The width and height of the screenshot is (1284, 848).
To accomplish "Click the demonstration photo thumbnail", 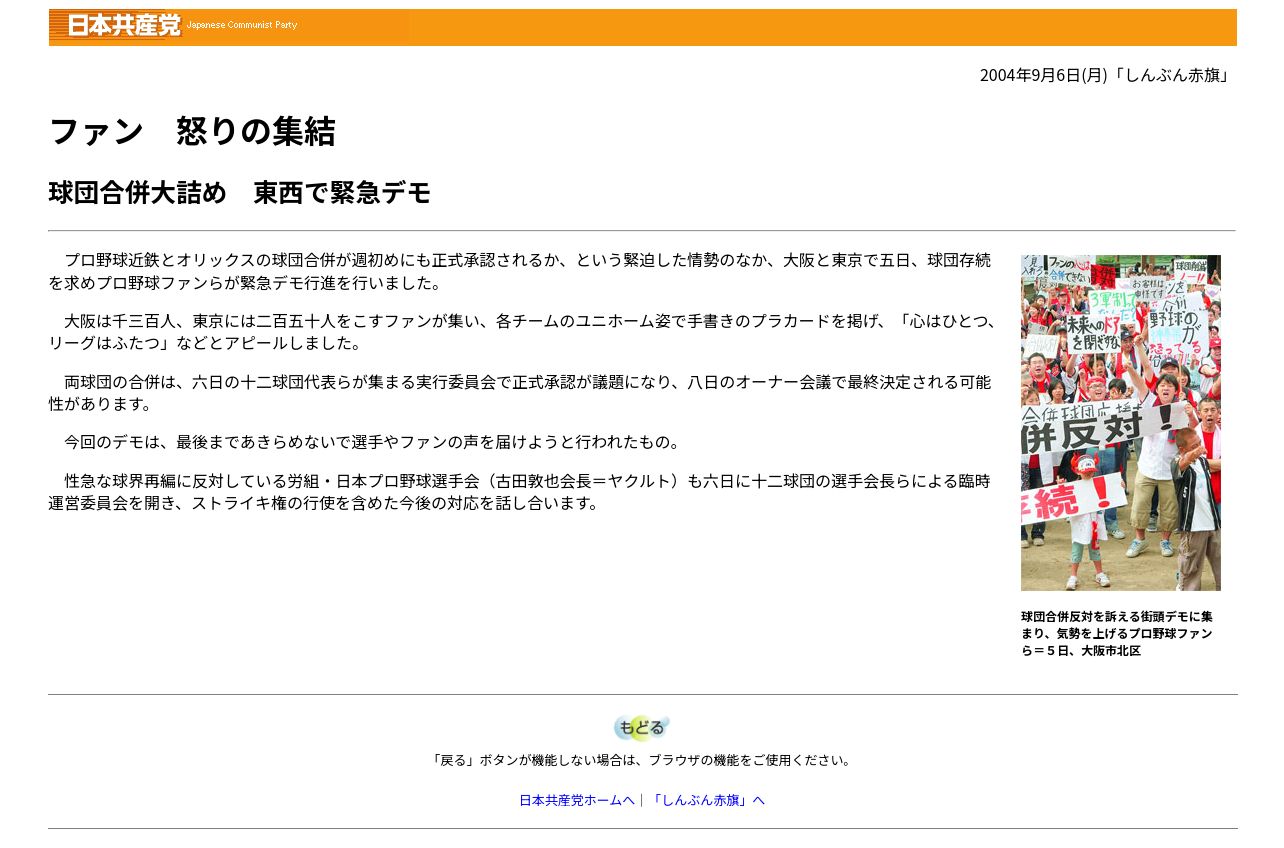I will (x=1120, y=423).
